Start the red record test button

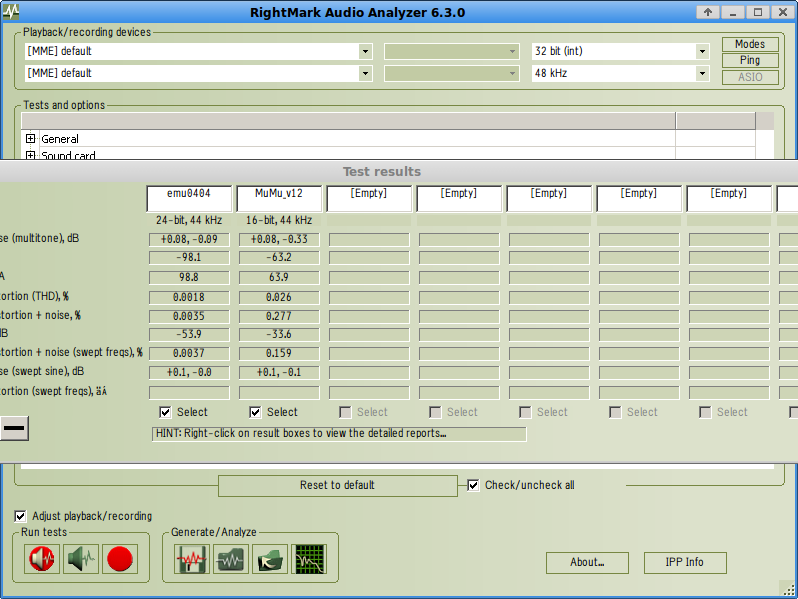[x=120, y=559]
